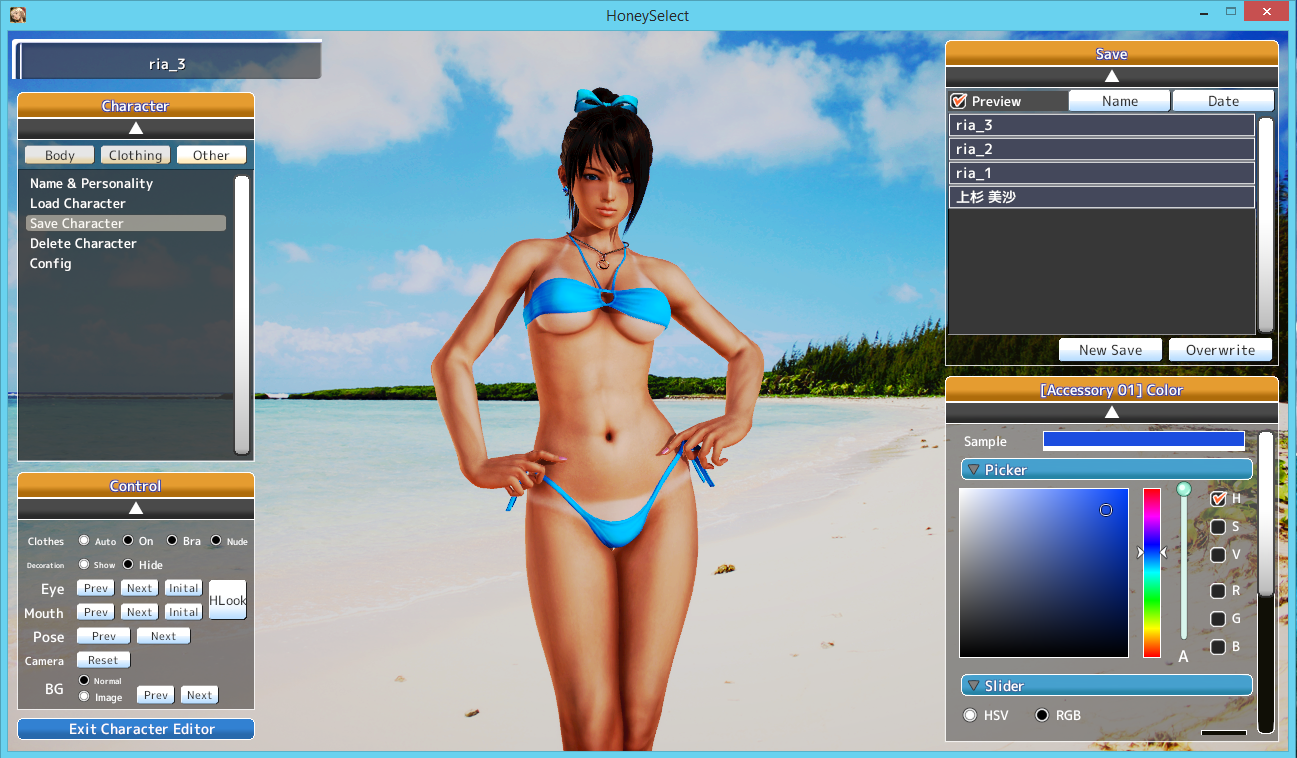Select Normal BG radio button
The image size is (1297, 758).
pyautogui.click(x=84, y=681)
